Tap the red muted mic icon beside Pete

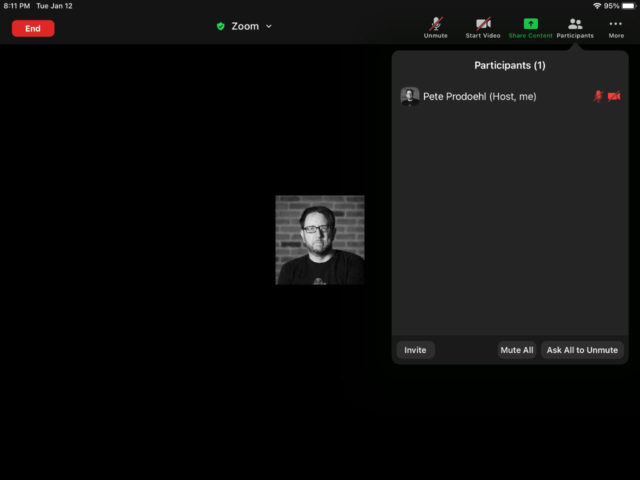tap(598, 96)
